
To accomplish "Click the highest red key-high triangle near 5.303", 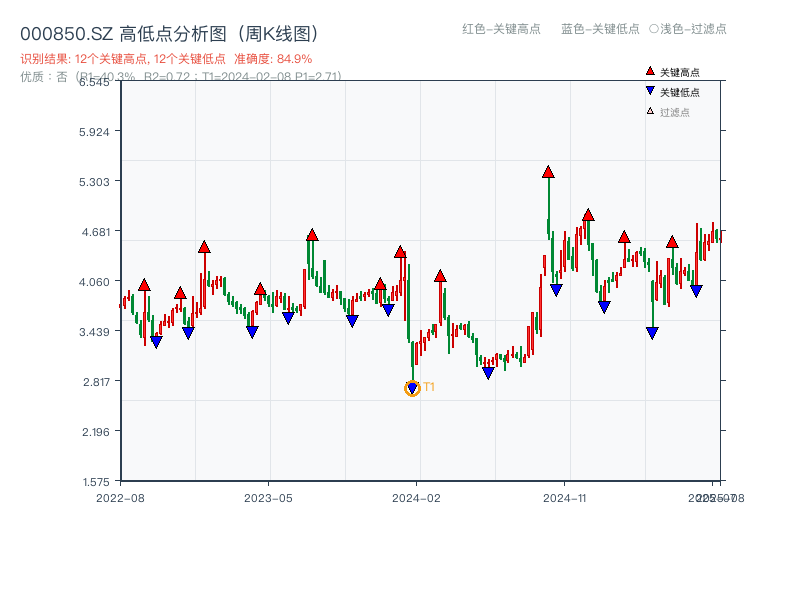I will pos(548,172).
